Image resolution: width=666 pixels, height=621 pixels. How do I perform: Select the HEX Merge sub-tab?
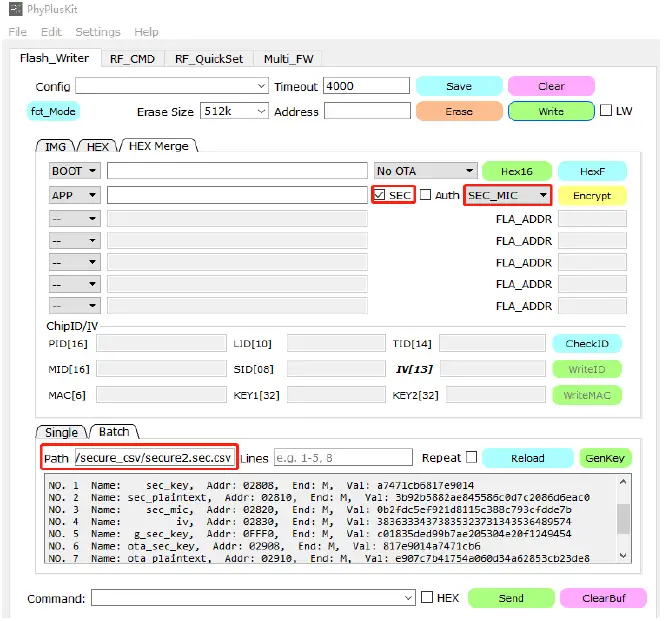coord(158,146)
